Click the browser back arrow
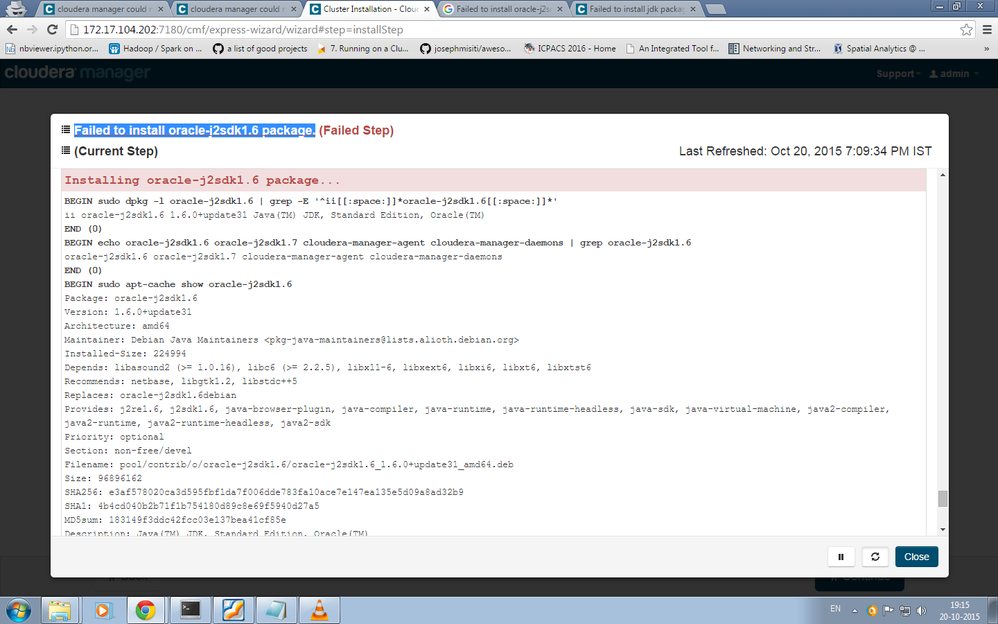This screenshot has height=624, width=998. [x=13, y=30]
